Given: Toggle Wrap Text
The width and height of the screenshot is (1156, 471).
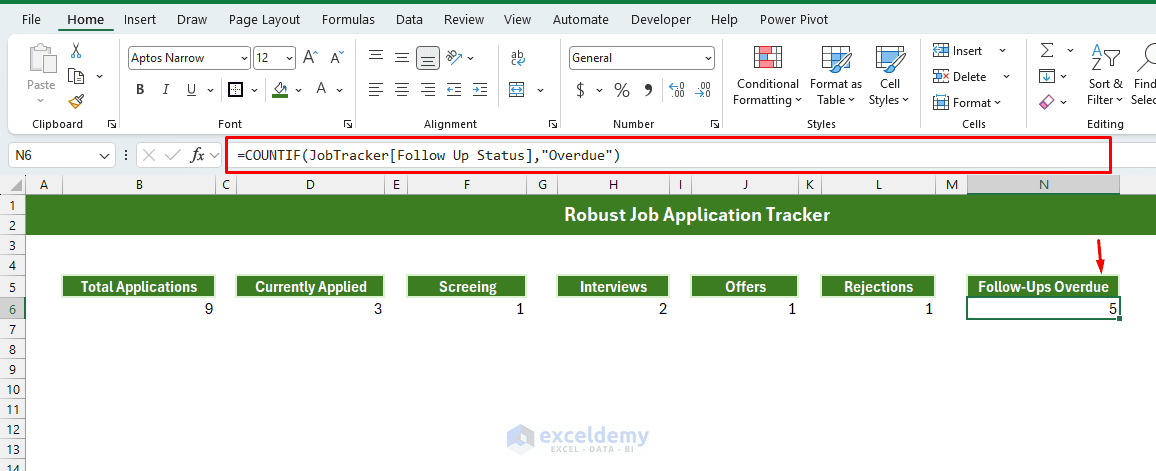Looking at the screenshot, I should pyautogui.click(x=517, y=57).
